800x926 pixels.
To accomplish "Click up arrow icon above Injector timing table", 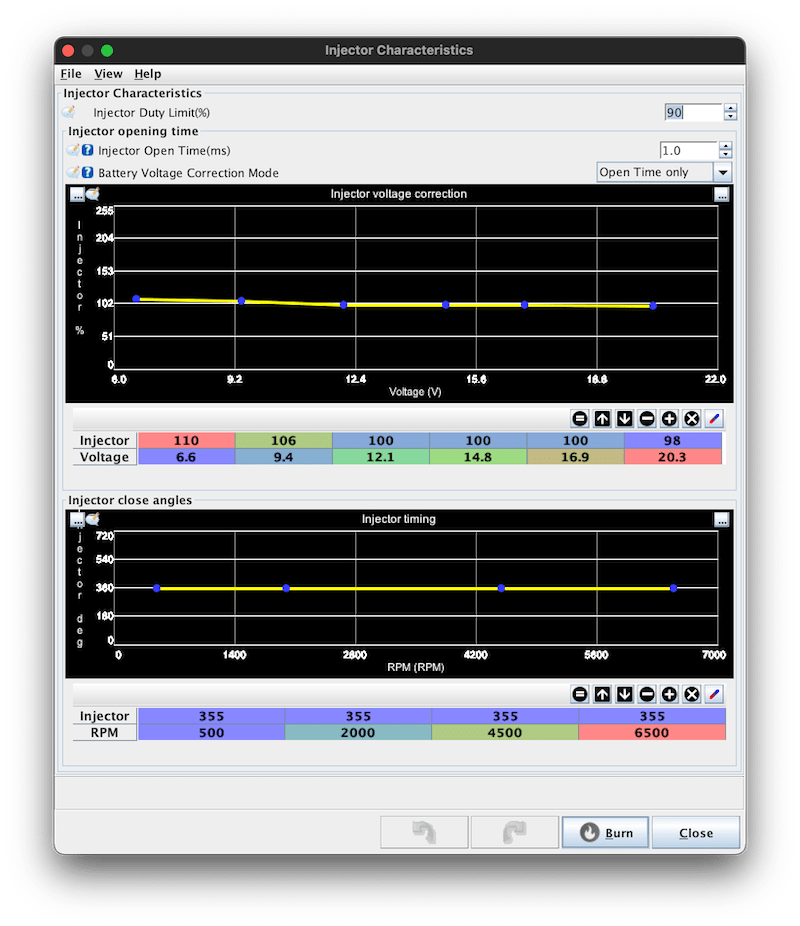I will pos(602,694).
